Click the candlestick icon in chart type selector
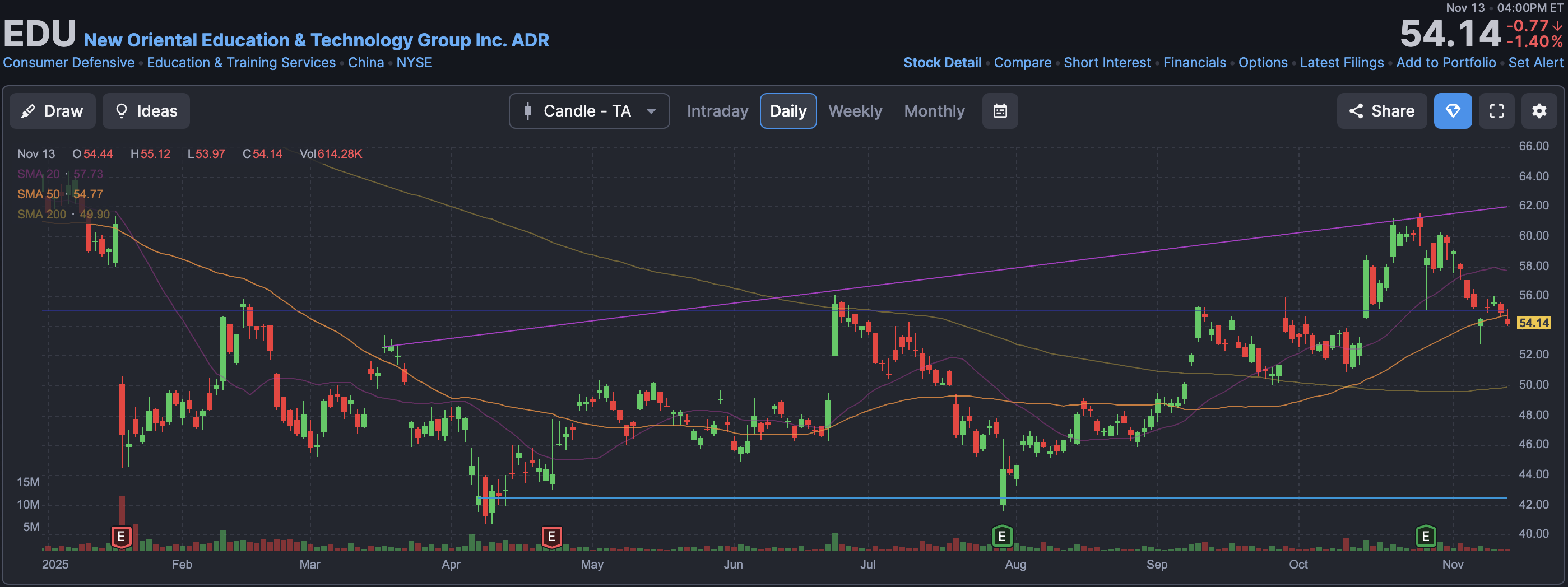 528,111
